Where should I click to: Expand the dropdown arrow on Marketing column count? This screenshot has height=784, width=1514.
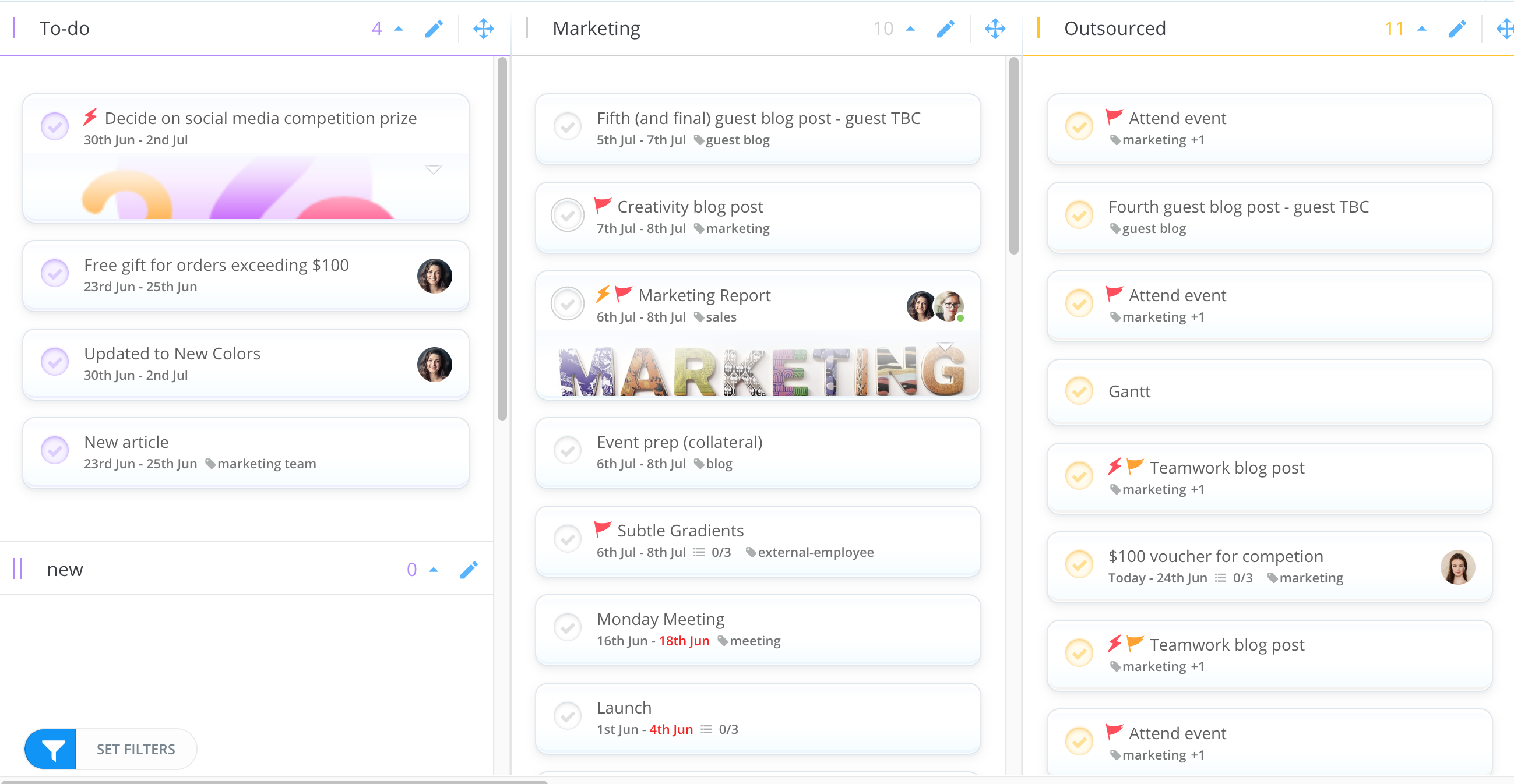pos(911,27)
